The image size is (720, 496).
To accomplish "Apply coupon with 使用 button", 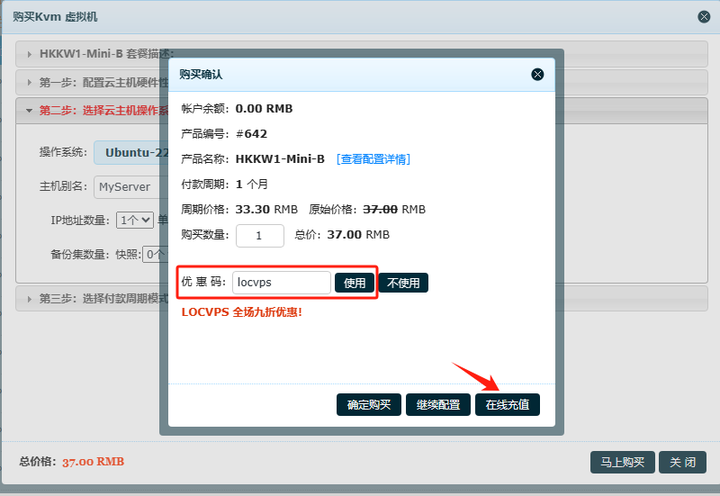I will click(354, 282).
